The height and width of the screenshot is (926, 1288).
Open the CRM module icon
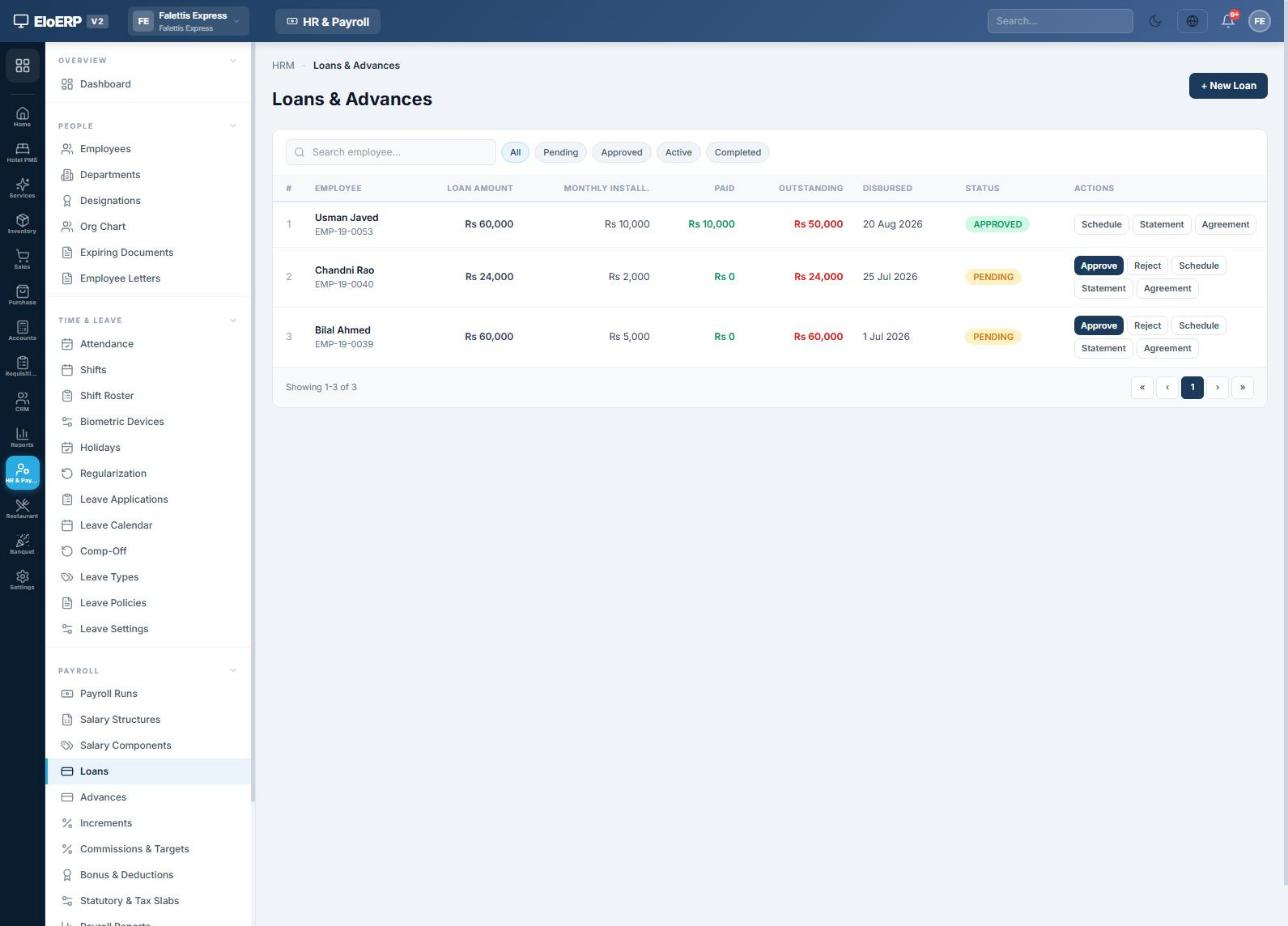22,402
